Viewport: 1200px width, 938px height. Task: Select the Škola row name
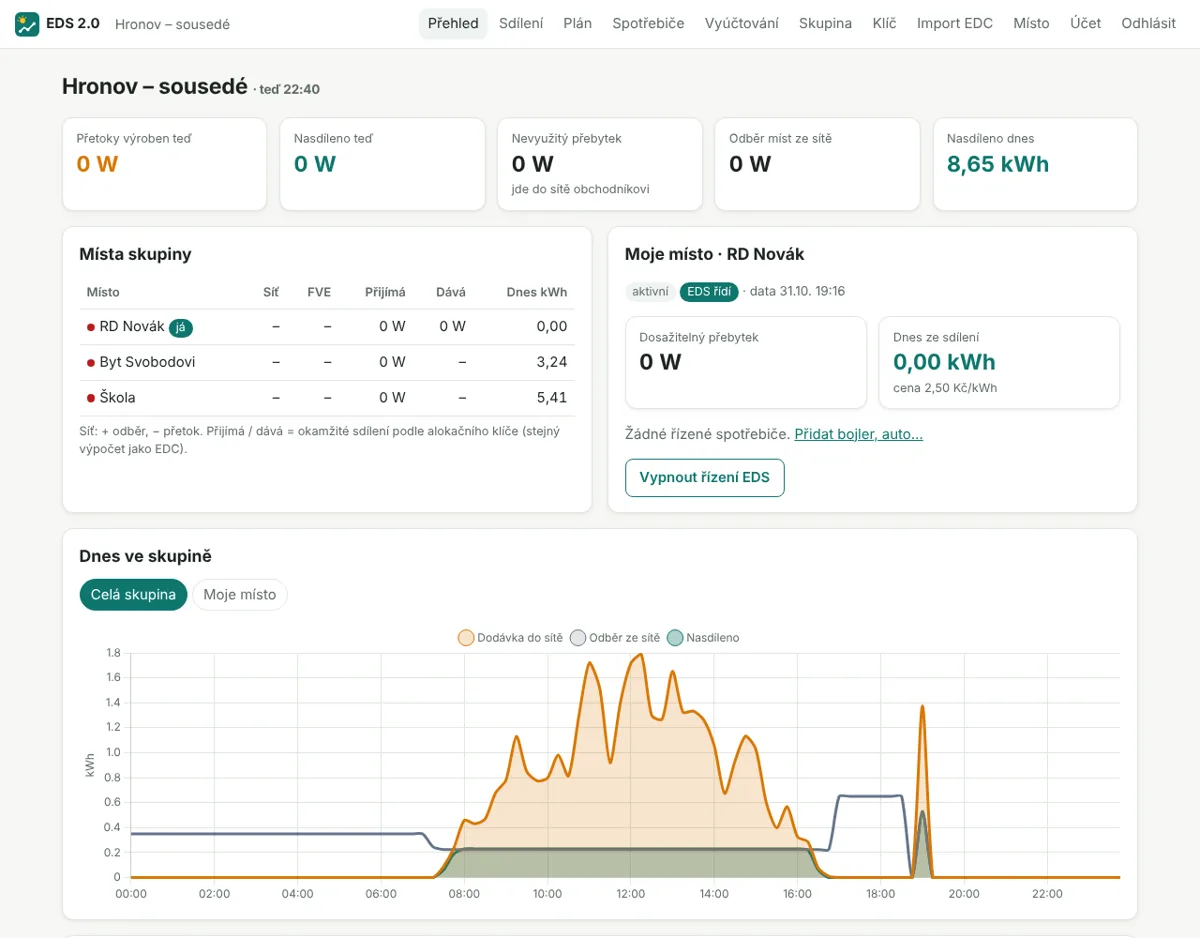pos(118,398)
